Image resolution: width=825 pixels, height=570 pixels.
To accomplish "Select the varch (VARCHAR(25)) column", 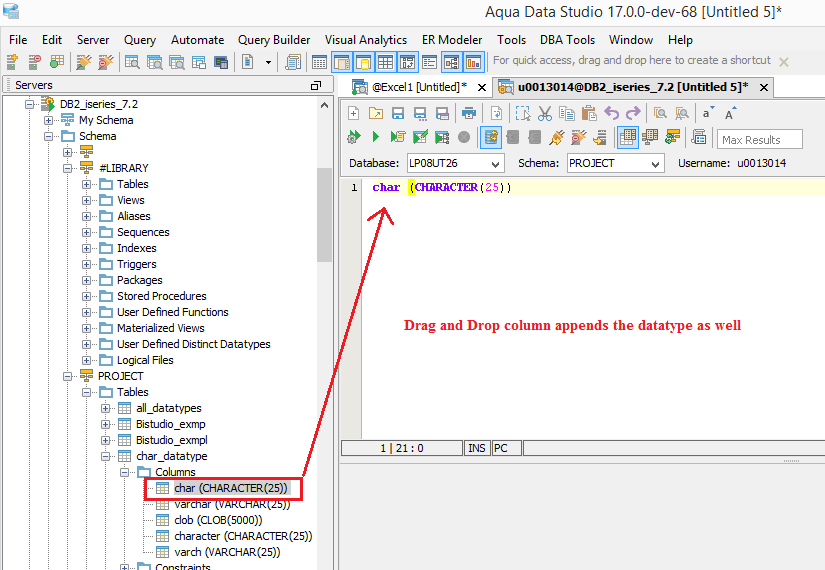I will 227,553.
